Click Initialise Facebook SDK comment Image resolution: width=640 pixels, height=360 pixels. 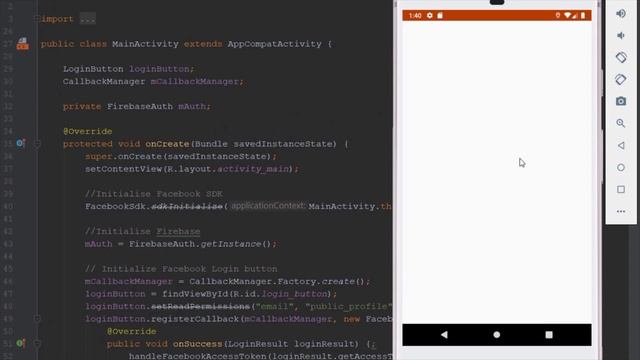pos(153,194)
